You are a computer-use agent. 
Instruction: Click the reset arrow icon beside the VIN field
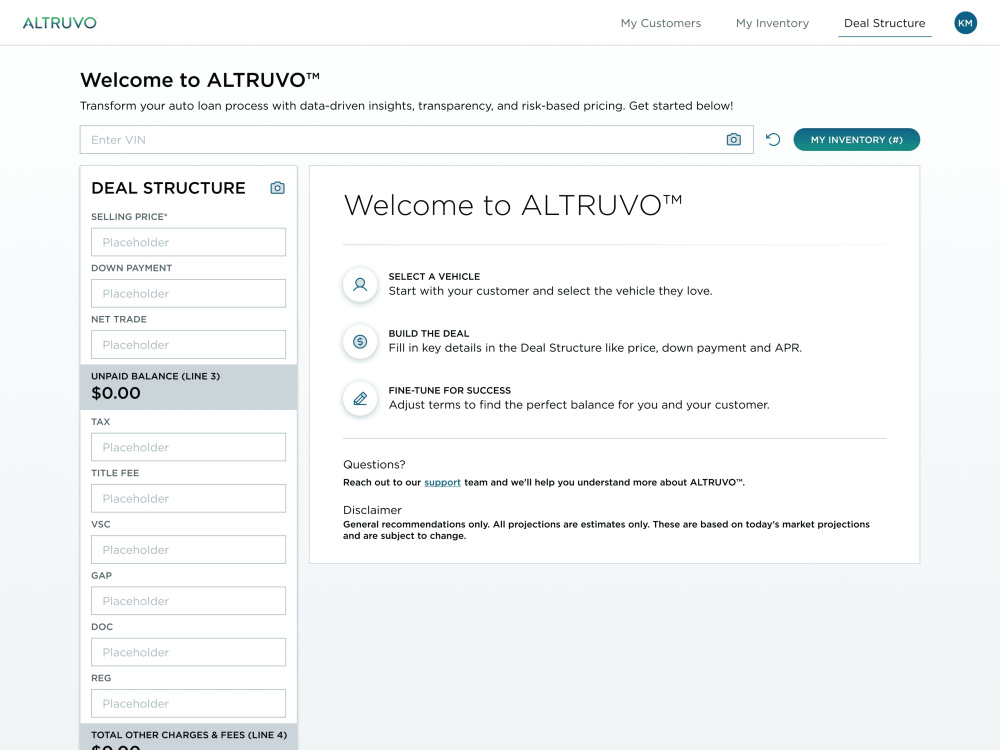coord(773,140)
